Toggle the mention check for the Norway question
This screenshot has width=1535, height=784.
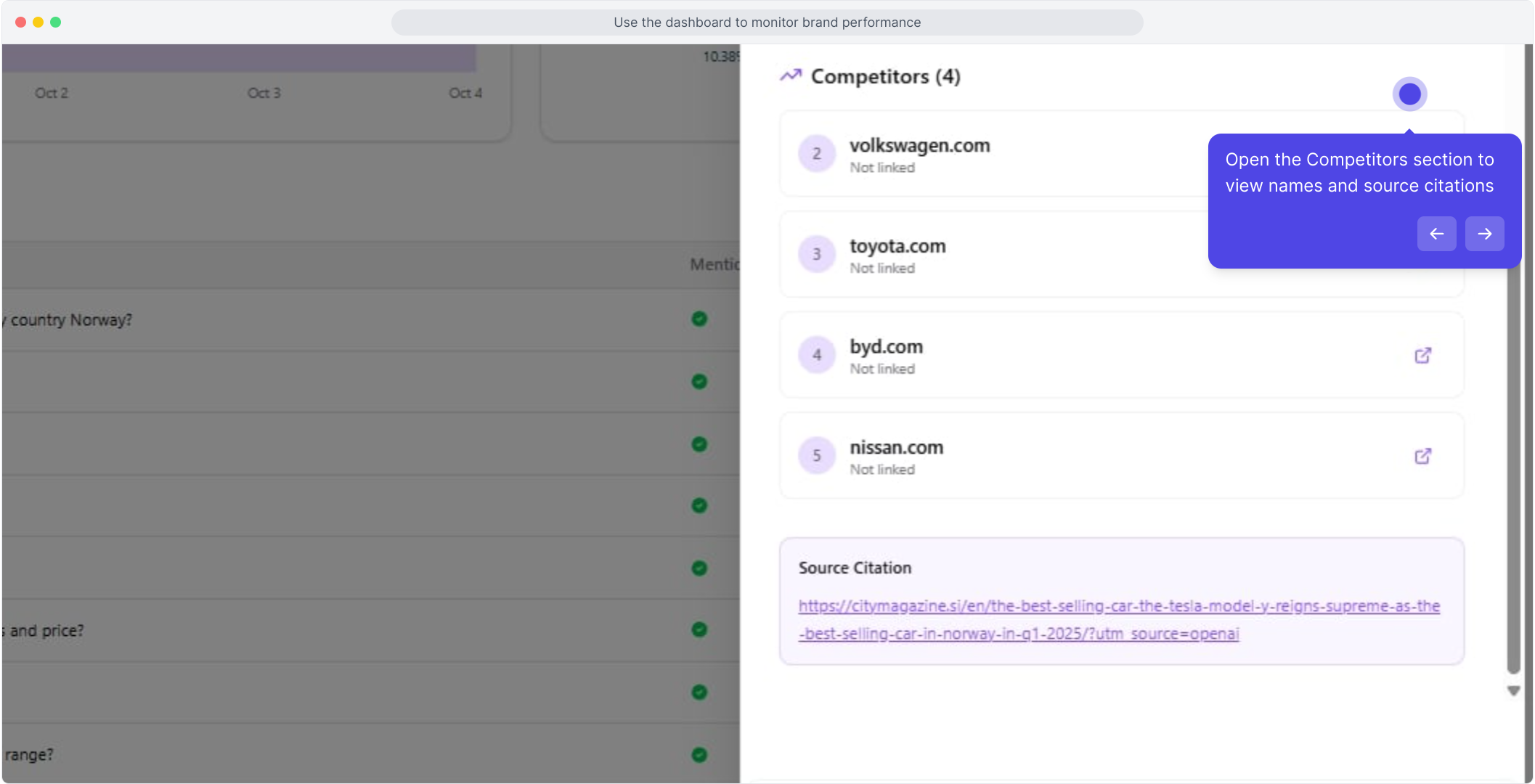699,319
